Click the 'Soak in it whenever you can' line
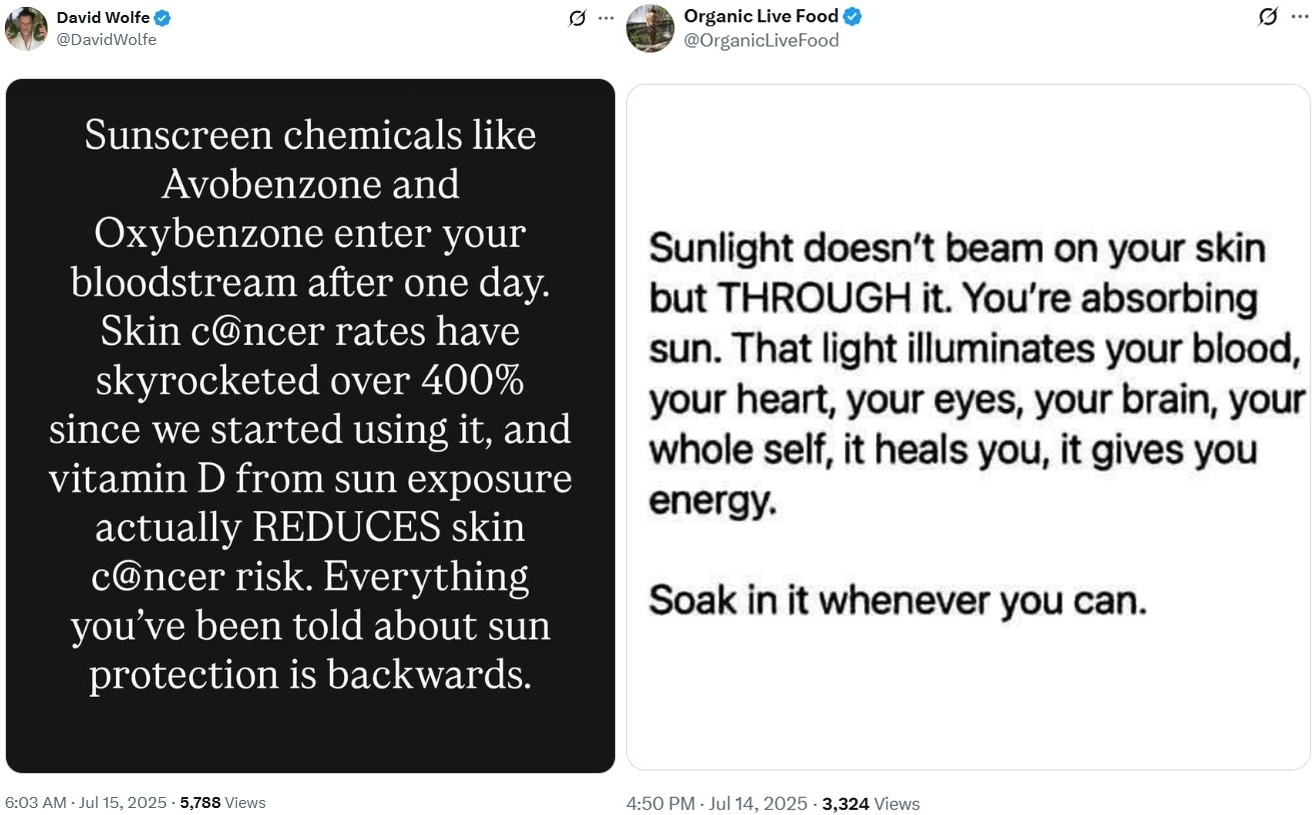1312x815 pixels. [x=897, y=600]
